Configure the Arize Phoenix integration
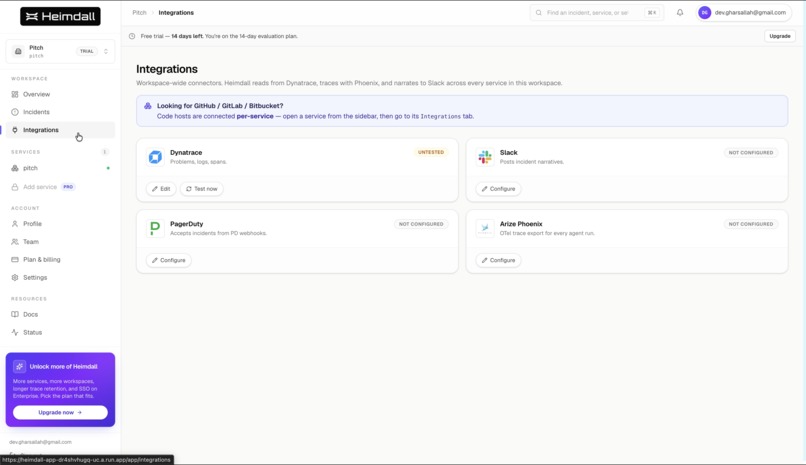The image size is (806, 465). (x=498, y=260)
